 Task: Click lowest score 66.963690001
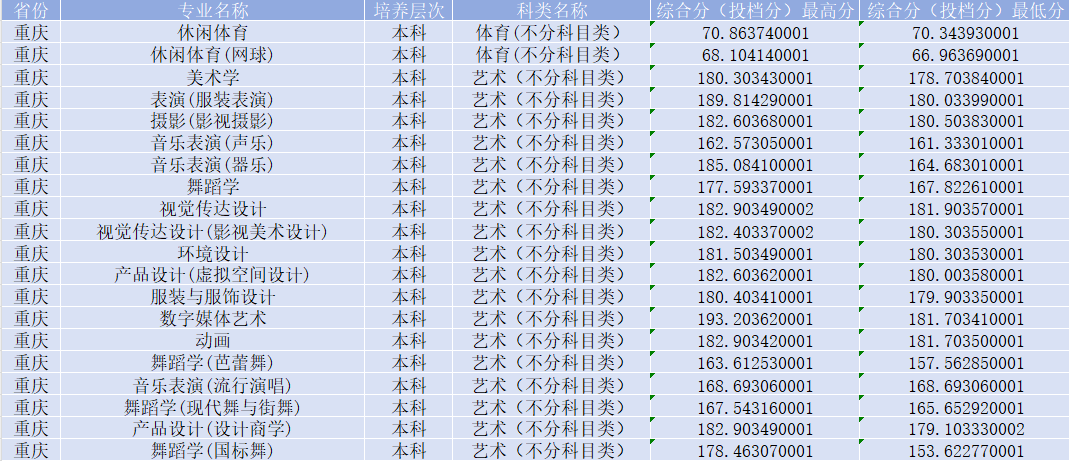pos(964,55)
